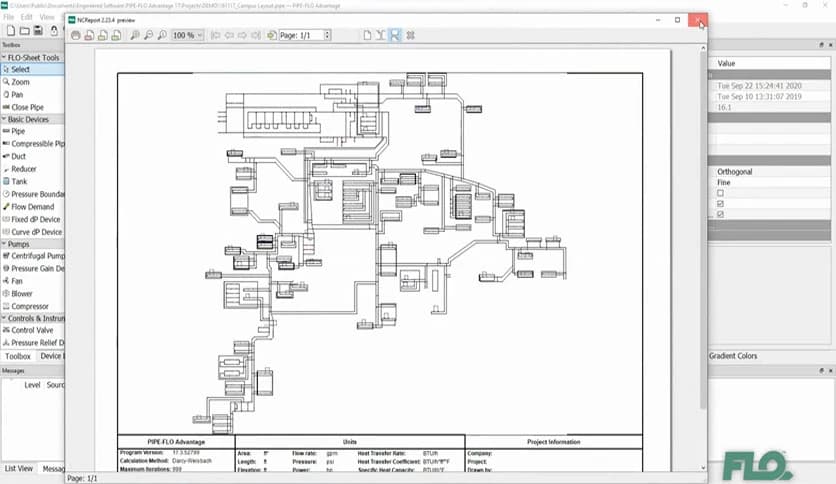
Task: Click the Page number spinner arrows
Action: pyautogui.click(x=327, y=35)
